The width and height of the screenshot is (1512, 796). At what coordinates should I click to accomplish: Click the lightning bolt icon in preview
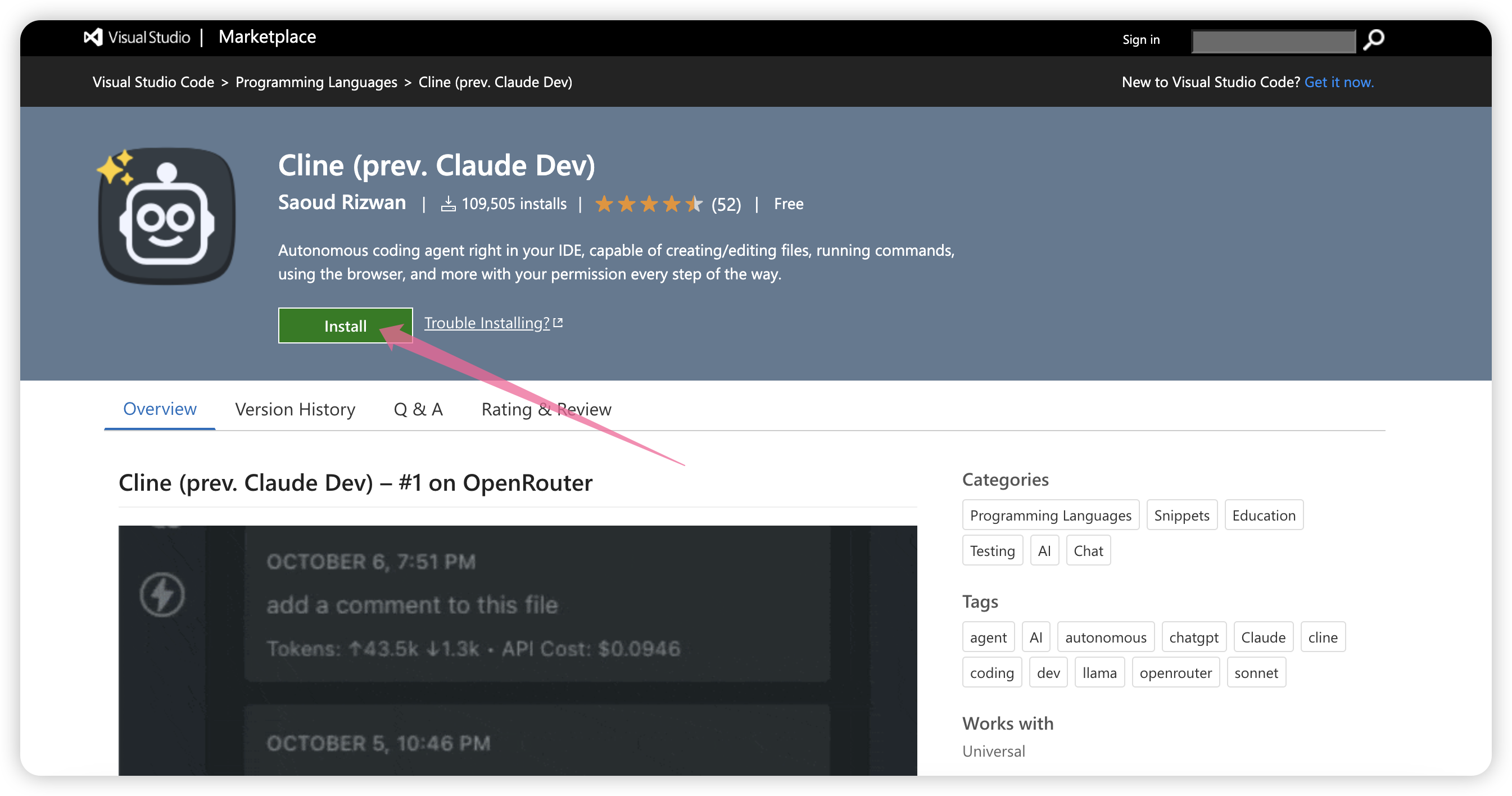coord(162,594)
